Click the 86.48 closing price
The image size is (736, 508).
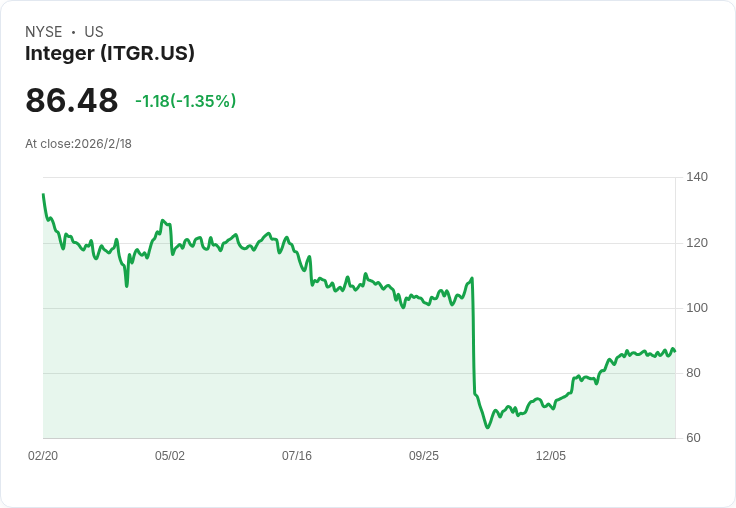pos(72,101)
